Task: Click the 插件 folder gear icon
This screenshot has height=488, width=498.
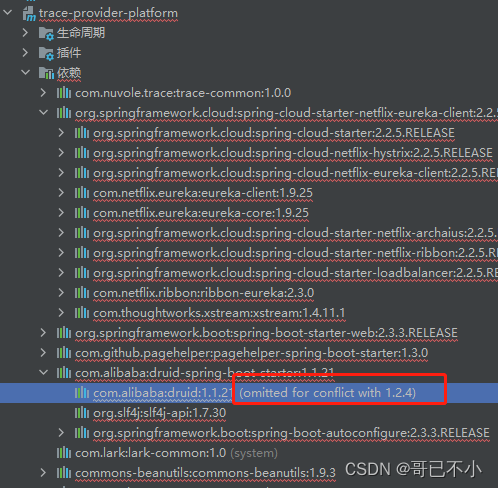Action: (46, 54)
